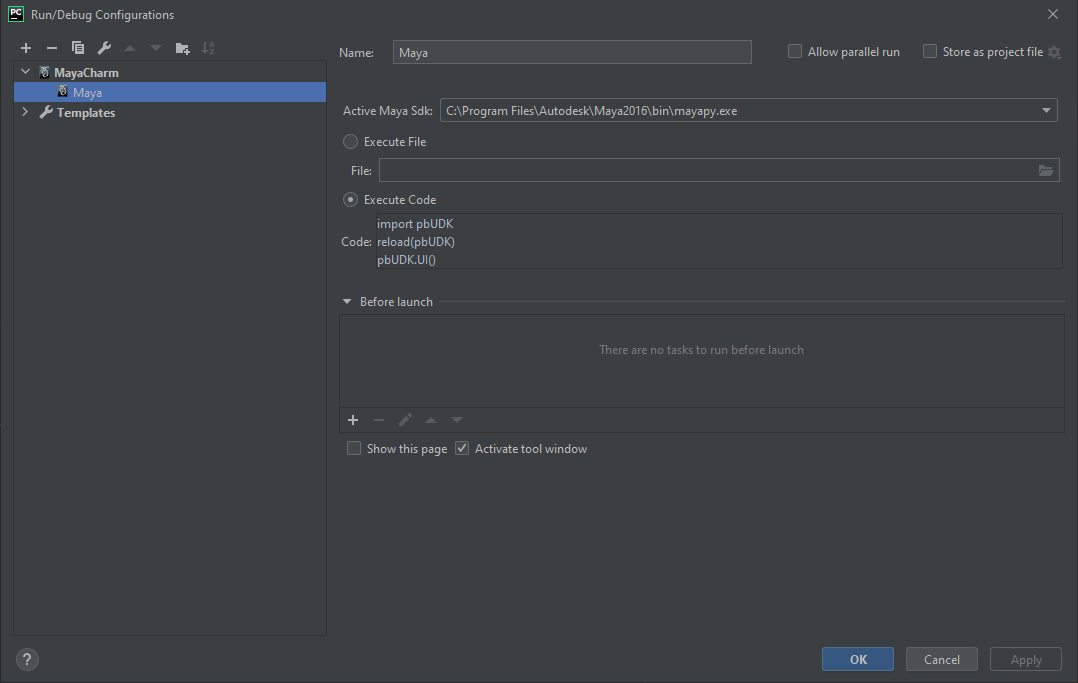
Task: Open project file storage settings gear
Action: tap(1055, 52)
